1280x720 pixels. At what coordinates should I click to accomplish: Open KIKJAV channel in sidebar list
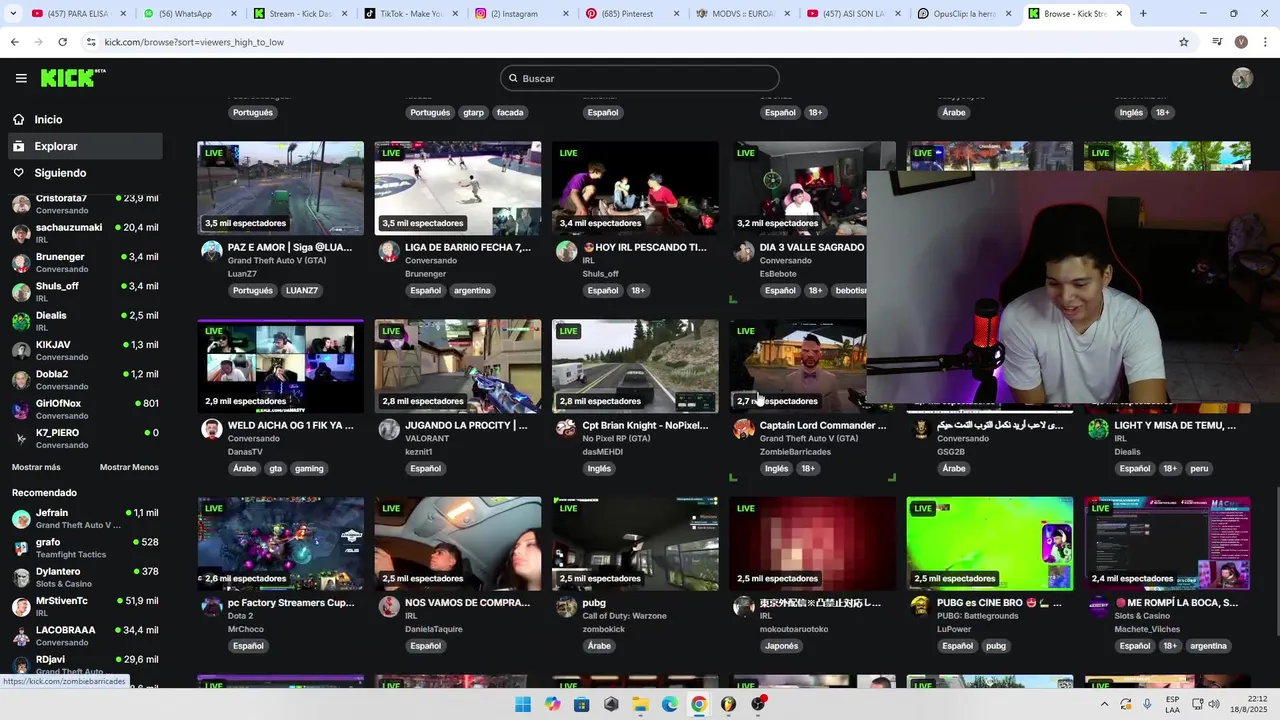[85, 350]
